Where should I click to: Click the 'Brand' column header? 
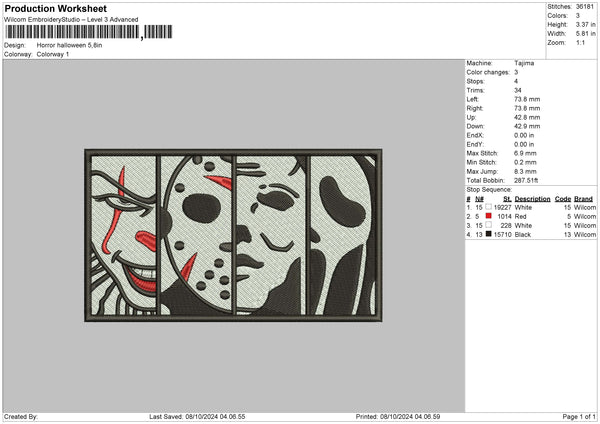(x=583, y=199)
